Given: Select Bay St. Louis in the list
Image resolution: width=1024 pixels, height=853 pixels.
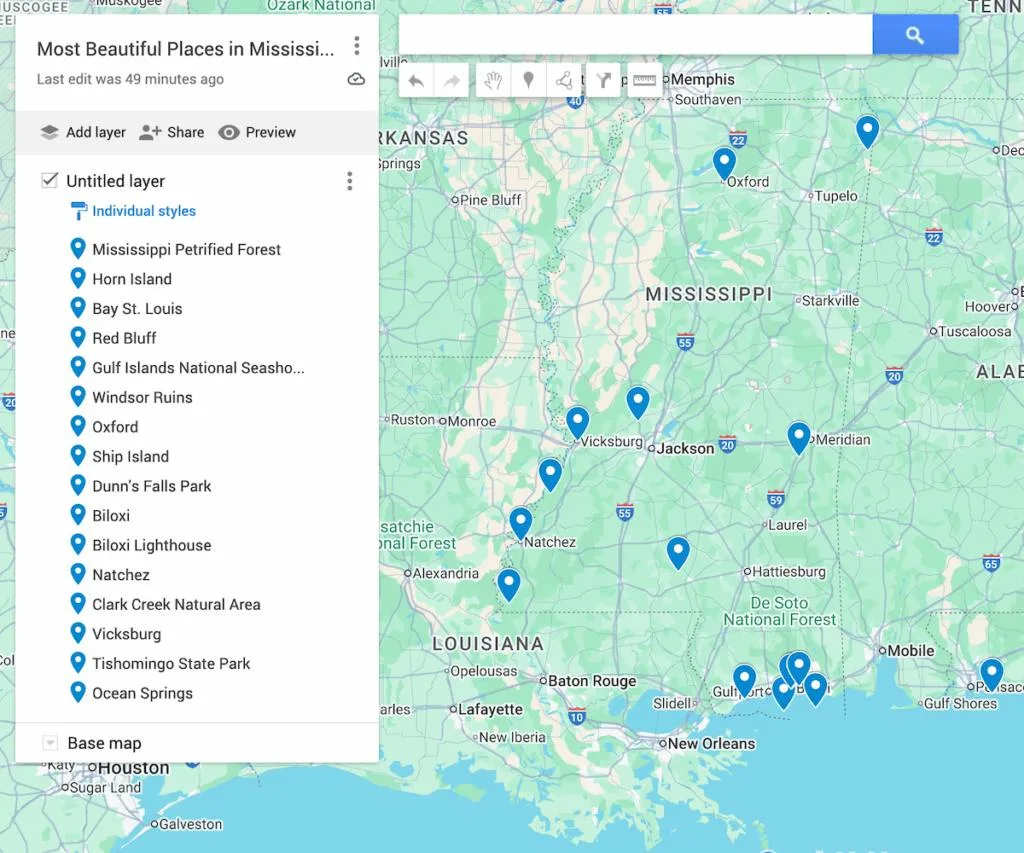Looking at the screenshot, I should click(x=137, y=308).
